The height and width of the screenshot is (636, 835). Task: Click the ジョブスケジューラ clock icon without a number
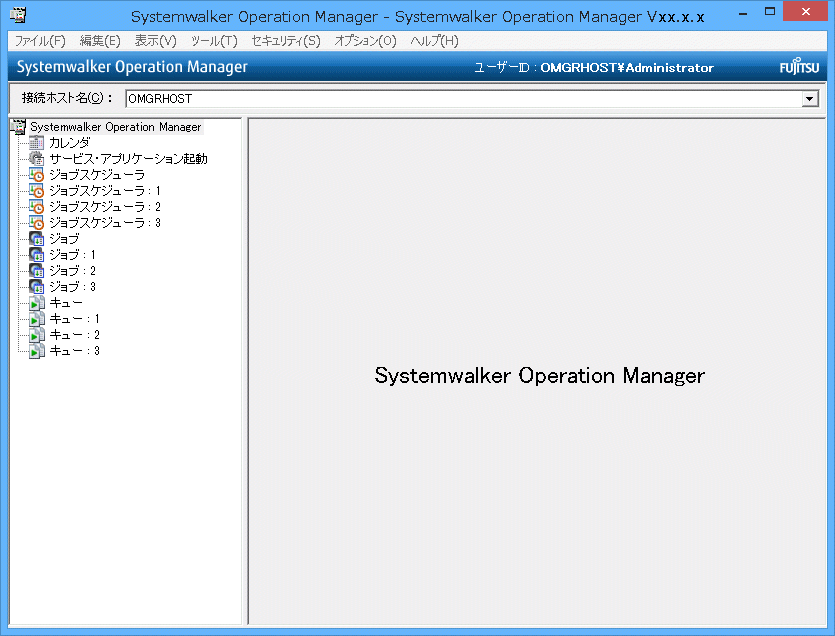point(36,175)
